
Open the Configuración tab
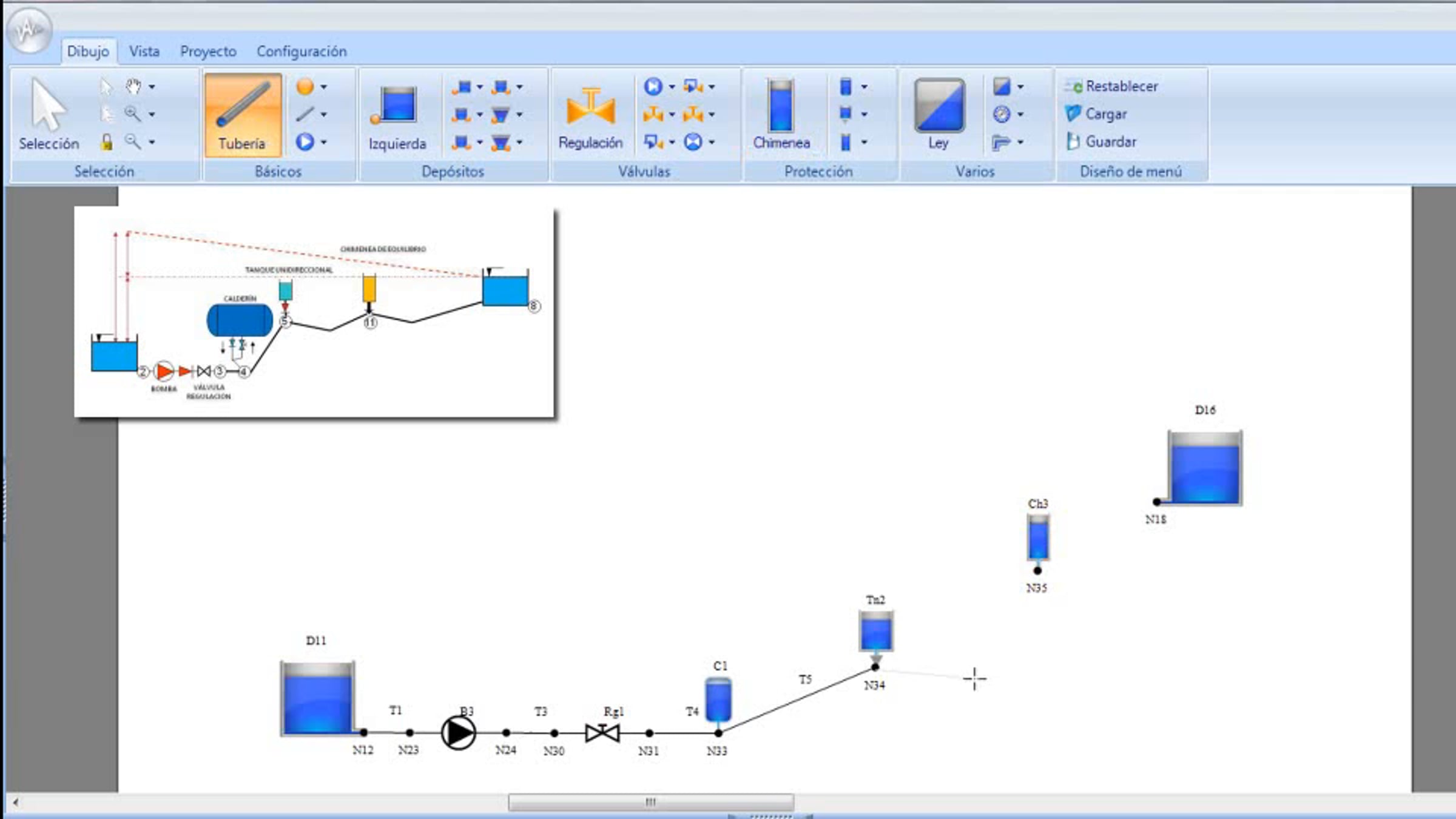(x=302, y=51)
